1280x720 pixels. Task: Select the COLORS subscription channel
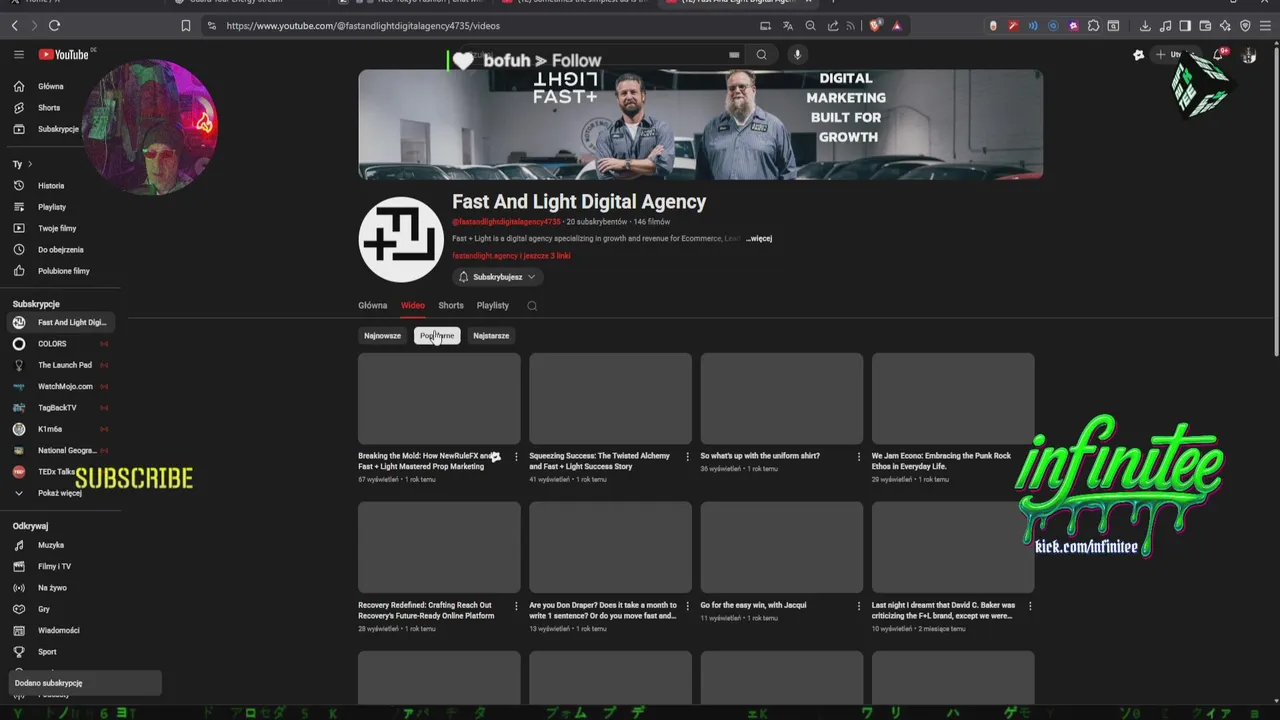[x=60, y=344]
